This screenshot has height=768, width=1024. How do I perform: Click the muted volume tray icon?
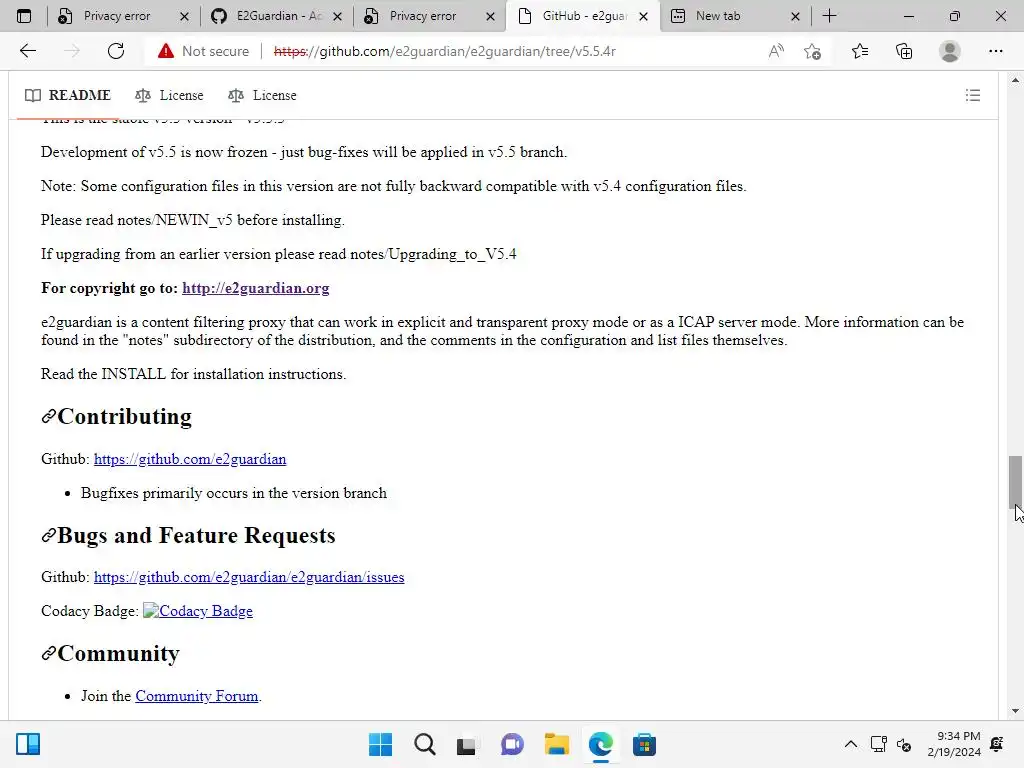point(904,744)
